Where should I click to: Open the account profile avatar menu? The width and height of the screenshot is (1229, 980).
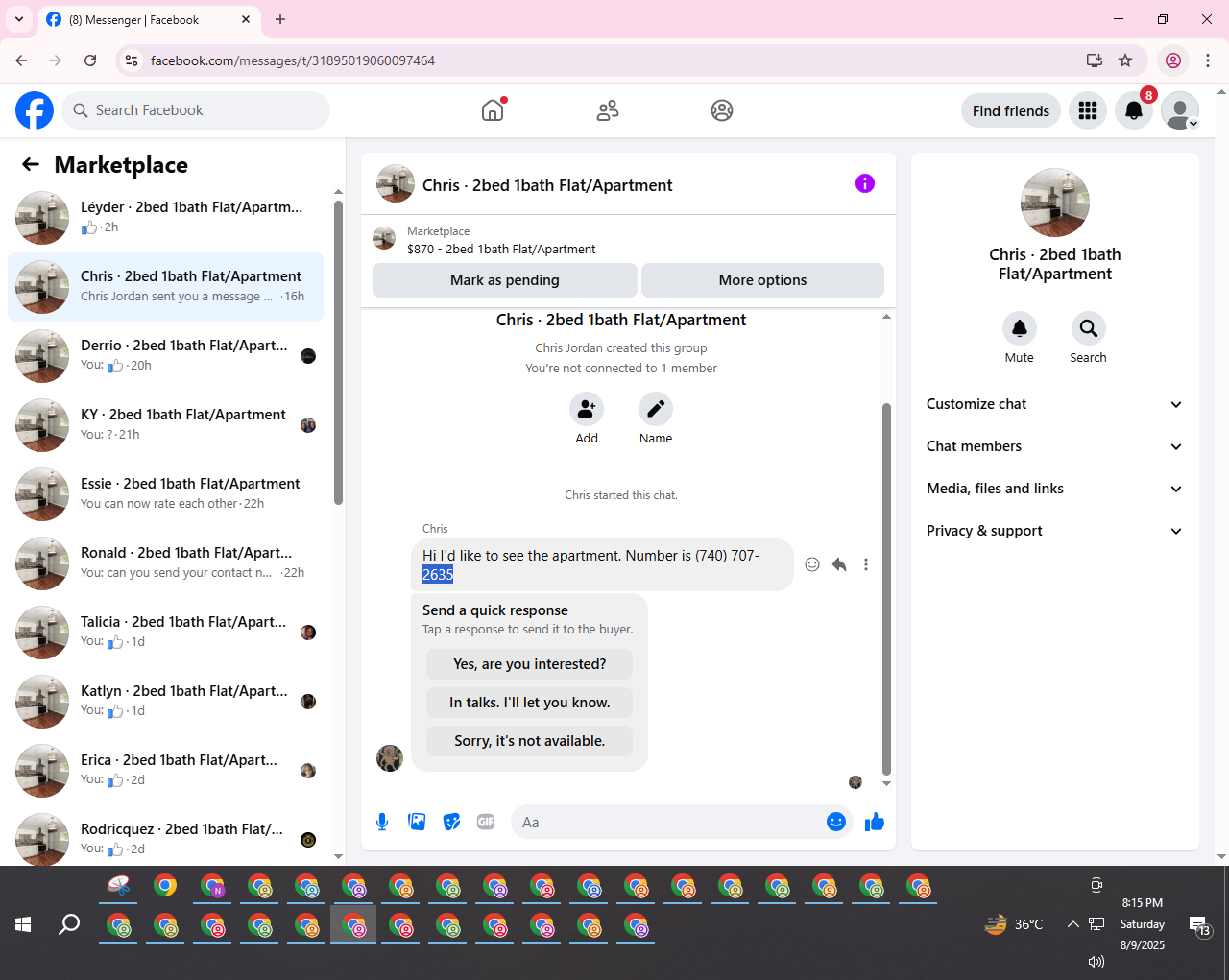tap(1180, 110)
